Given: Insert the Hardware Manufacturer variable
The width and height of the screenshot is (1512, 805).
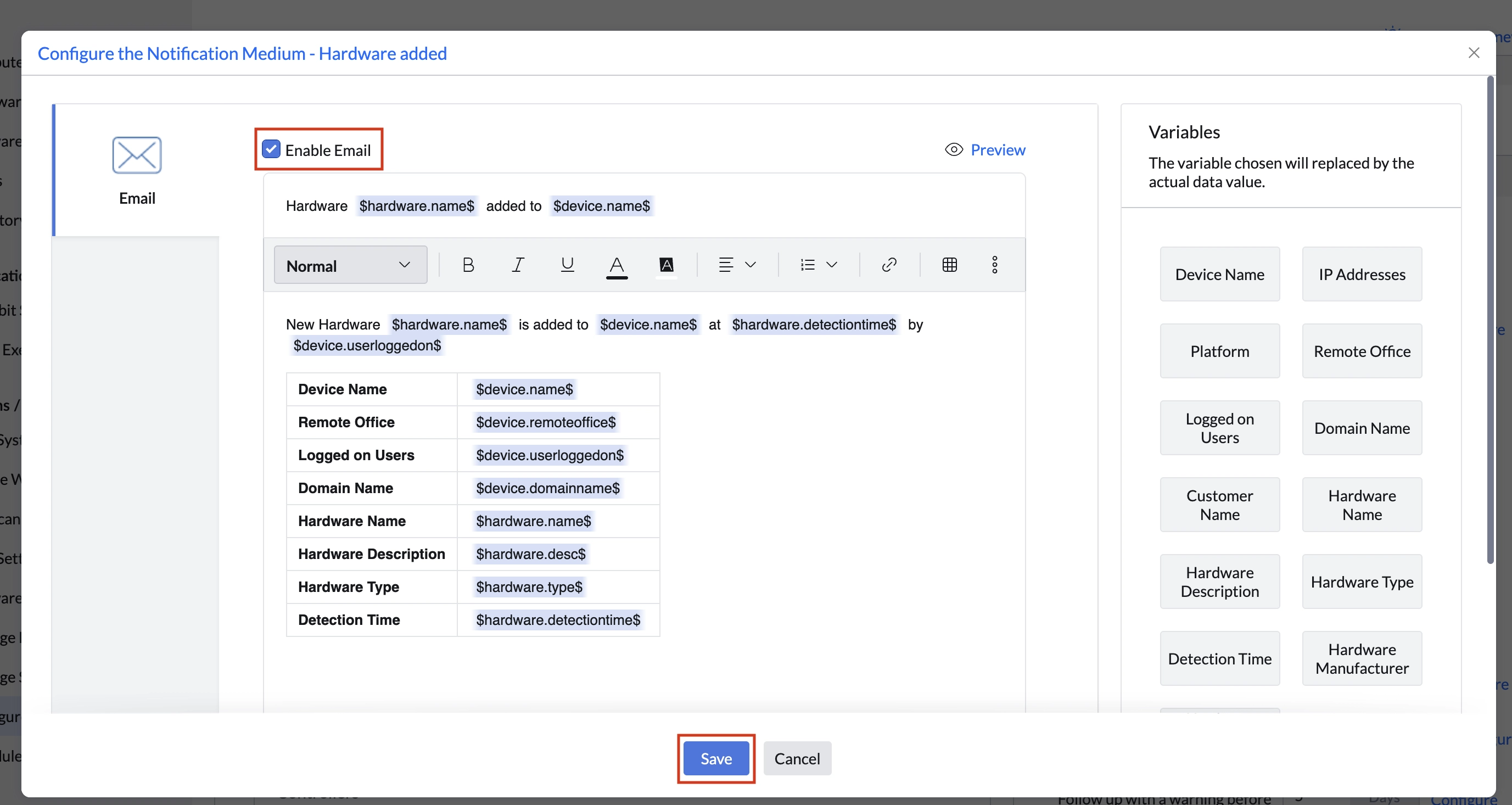Looking at the screenshot, I should pos(1362,659).
